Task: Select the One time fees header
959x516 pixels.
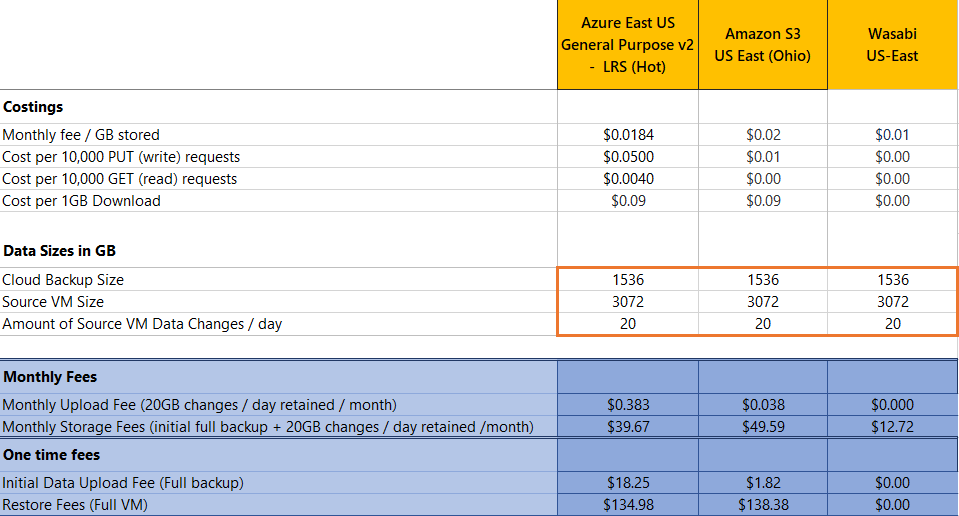Action: [278, 455]
